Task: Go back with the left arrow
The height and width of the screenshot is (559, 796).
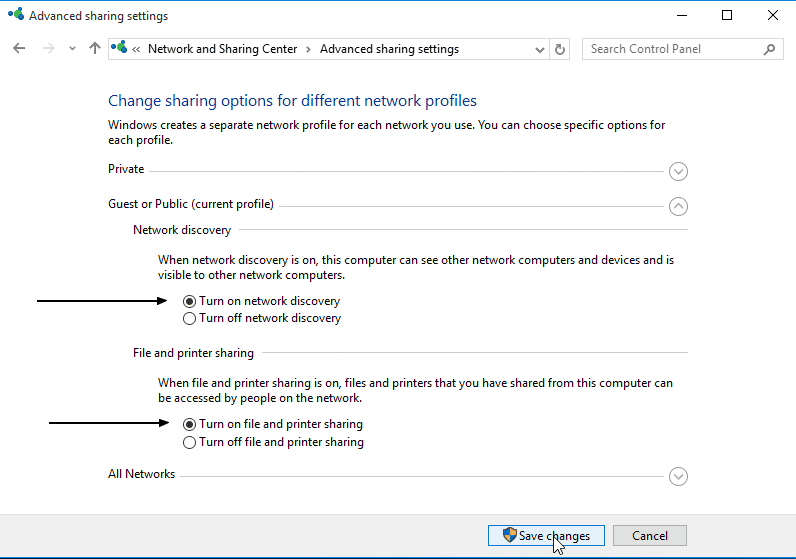Action: click(x=19, y=49)
